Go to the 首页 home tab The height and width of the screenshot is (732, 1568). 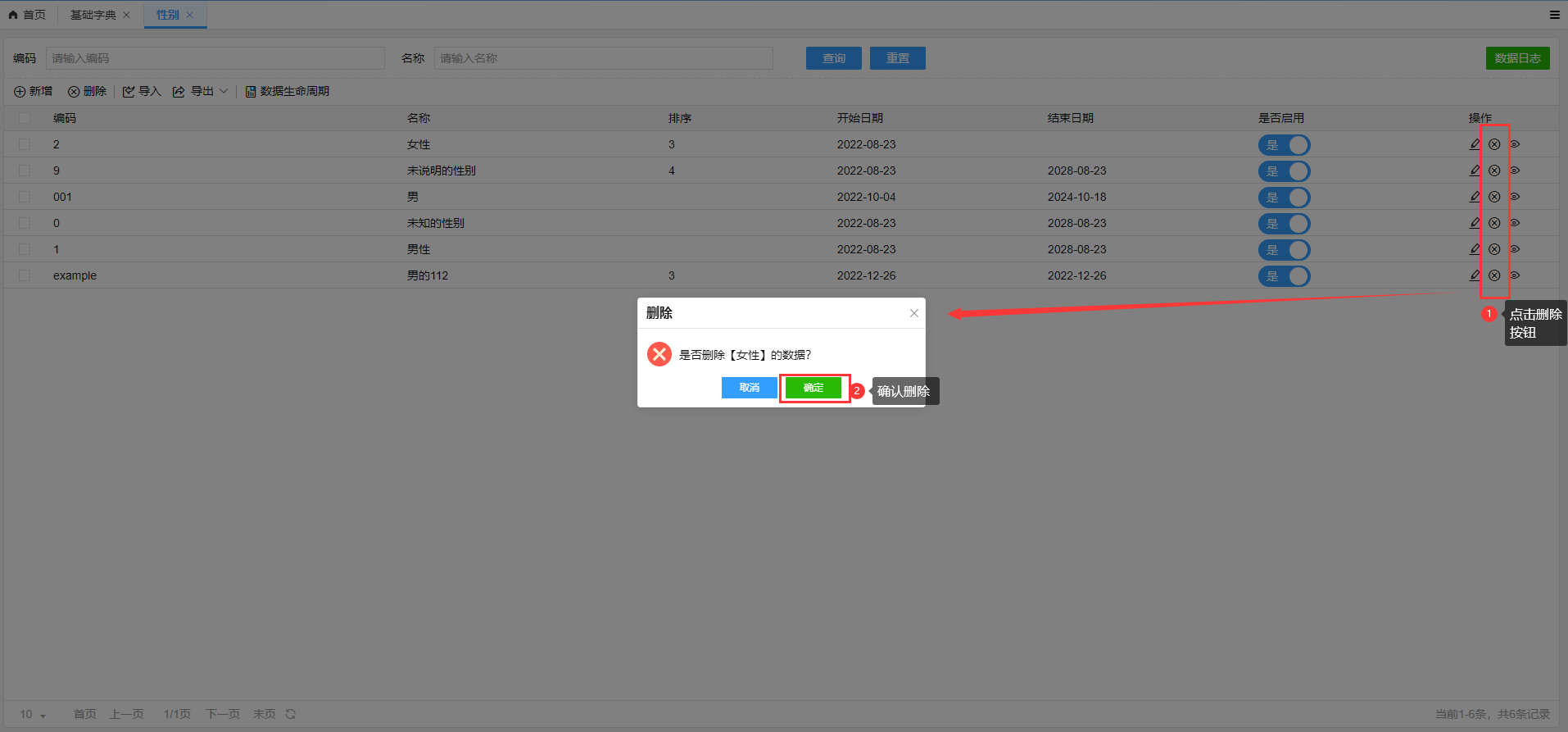coord(28,15)
